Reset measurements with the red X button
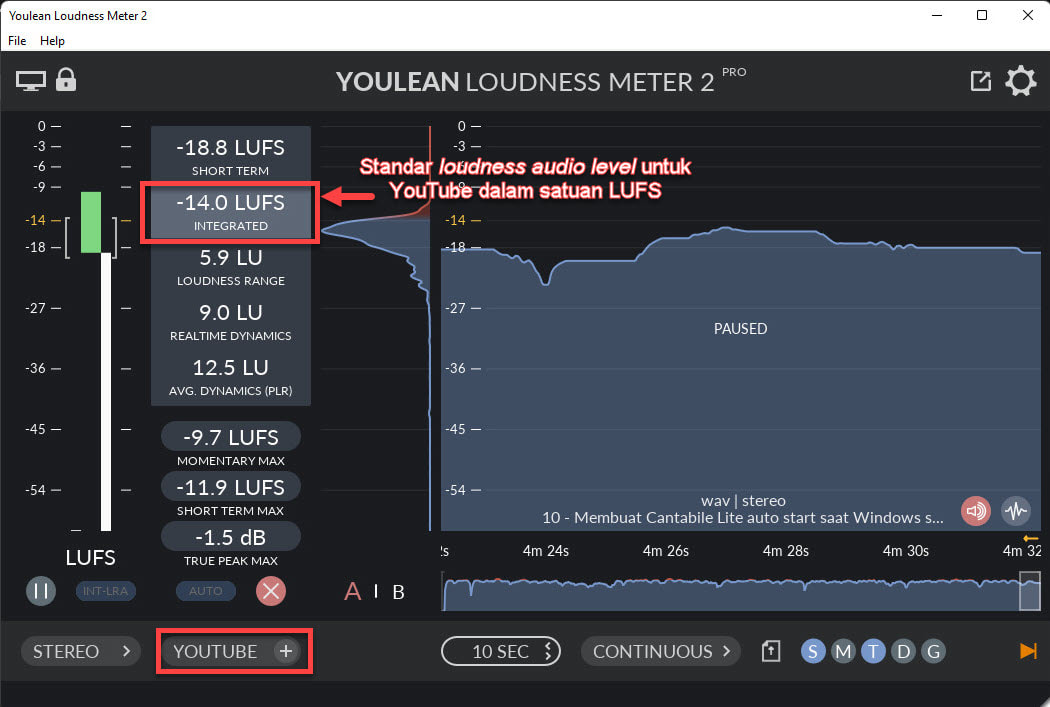This screenshot has height=707, width=1050. coord(271,591)
